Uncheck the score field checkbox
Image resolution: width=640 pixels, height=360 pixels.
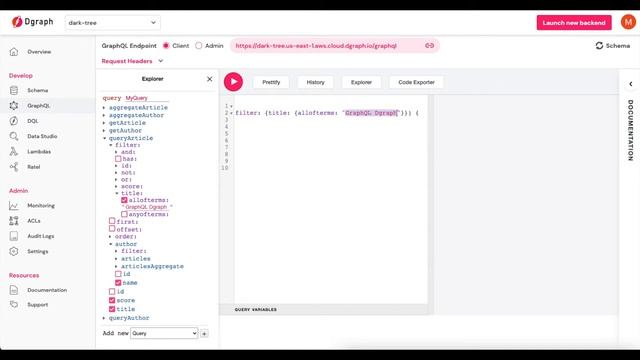point(112,300)
